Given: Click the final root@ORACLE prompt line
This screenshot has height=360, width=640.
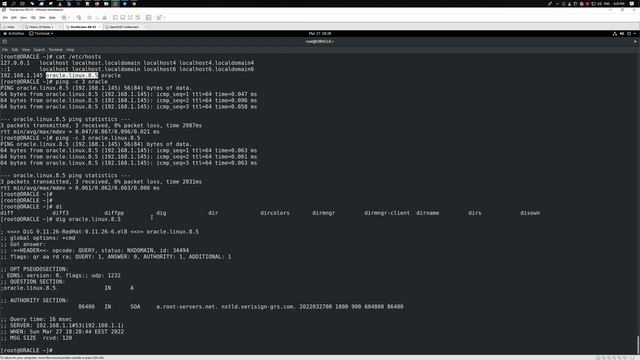Looking at the screenshot, I should pyautogui.click(x=26, y=351).
